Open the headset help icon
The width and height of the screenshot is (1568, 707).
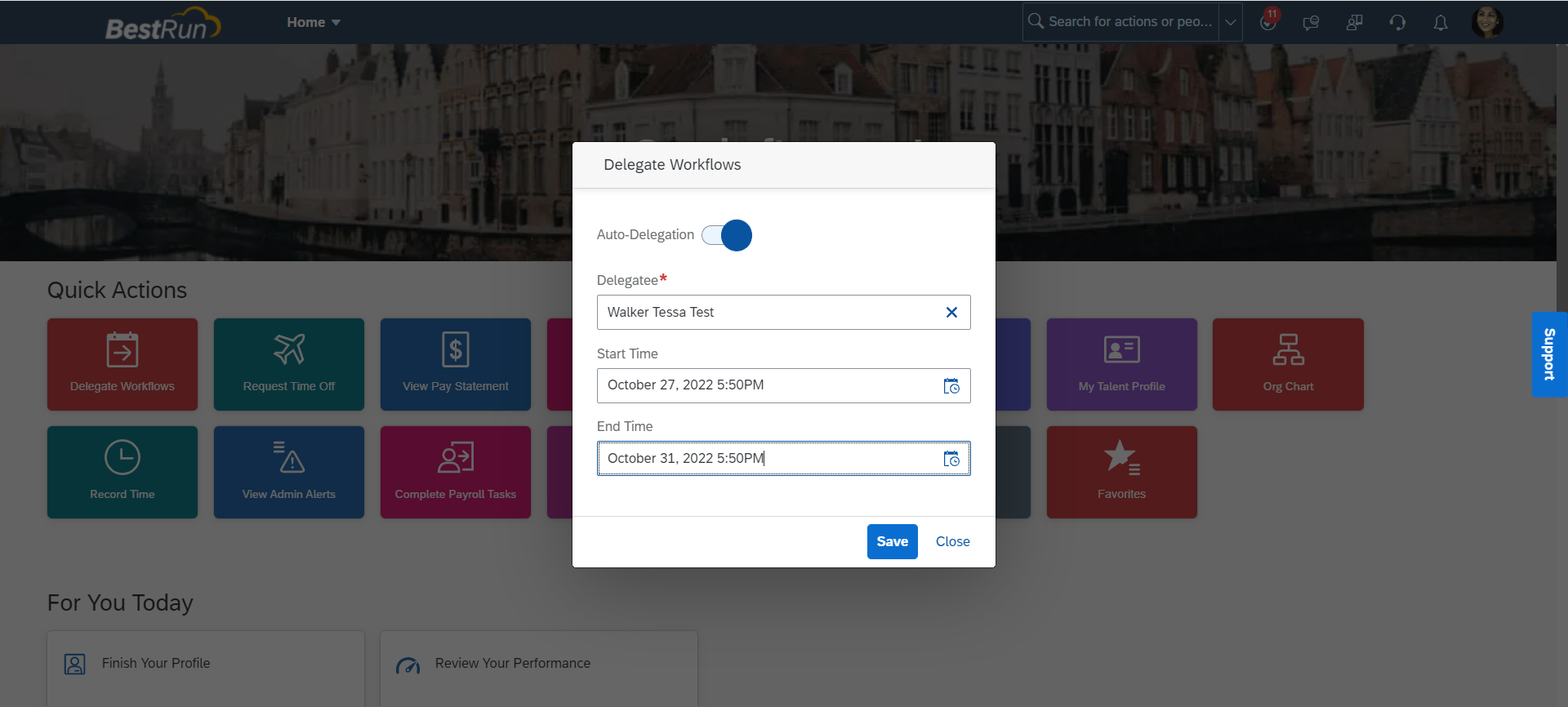click(1397, 23)
